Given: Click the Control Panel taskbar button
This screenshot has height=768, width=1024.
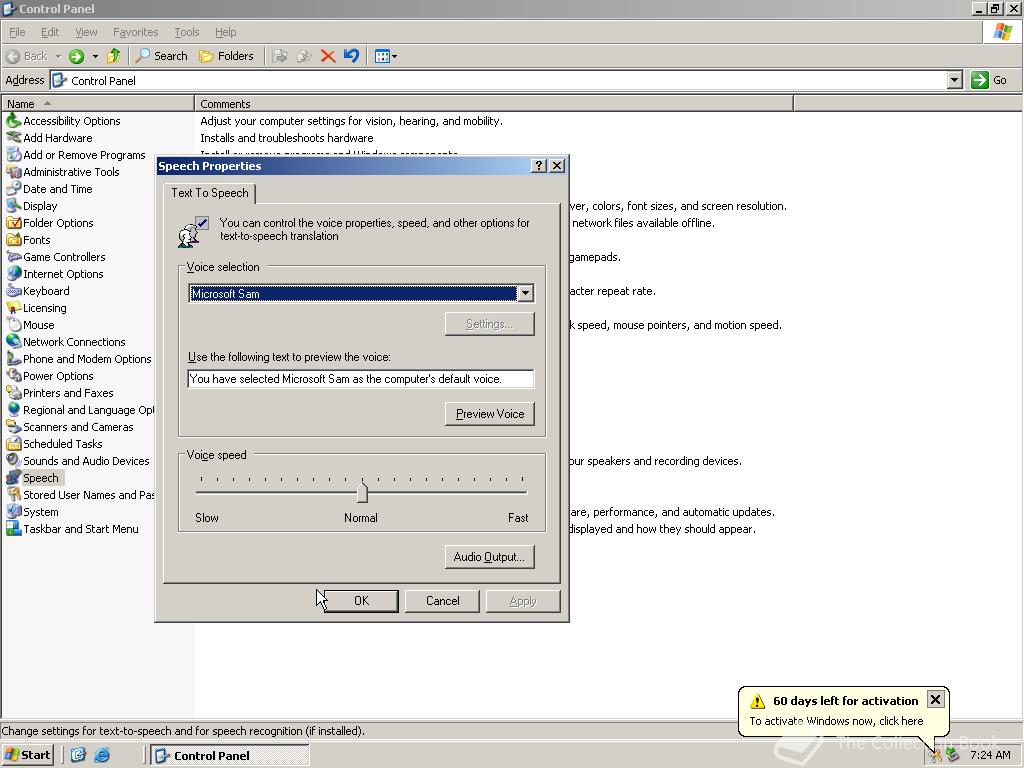Looking at the screenshot, I should coord(230,755).
